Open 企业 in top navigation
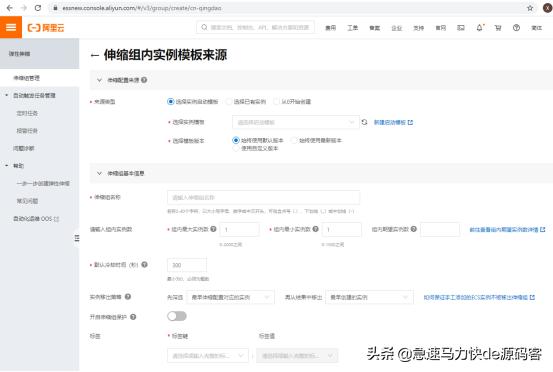The image size is (553, 372). click(x=396, y=28)
